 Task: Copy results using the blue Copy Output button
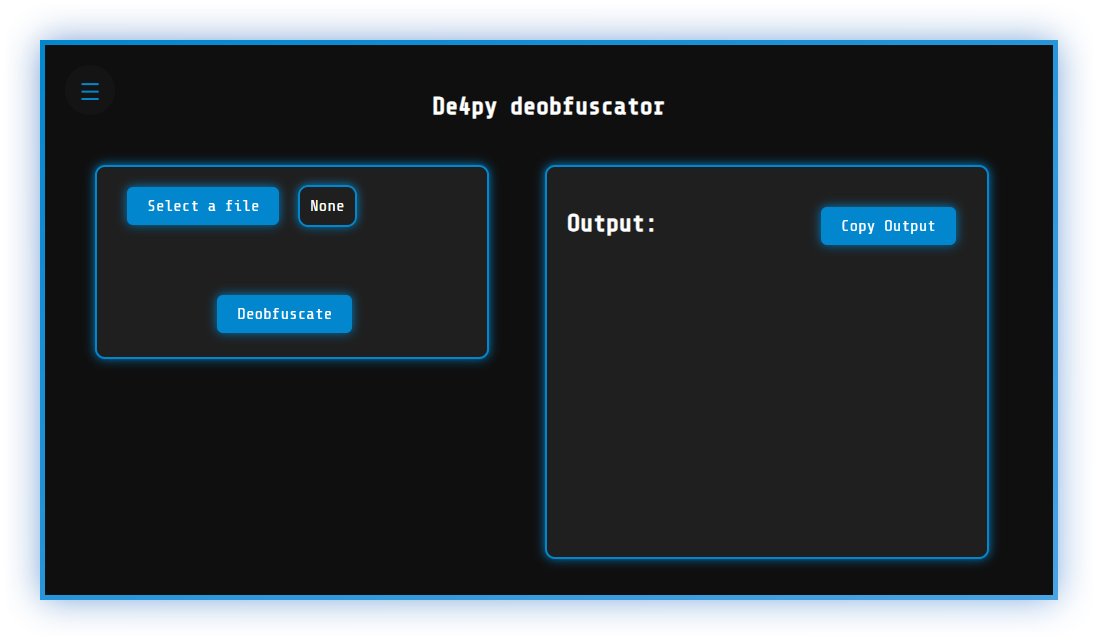tap(888, 226)
